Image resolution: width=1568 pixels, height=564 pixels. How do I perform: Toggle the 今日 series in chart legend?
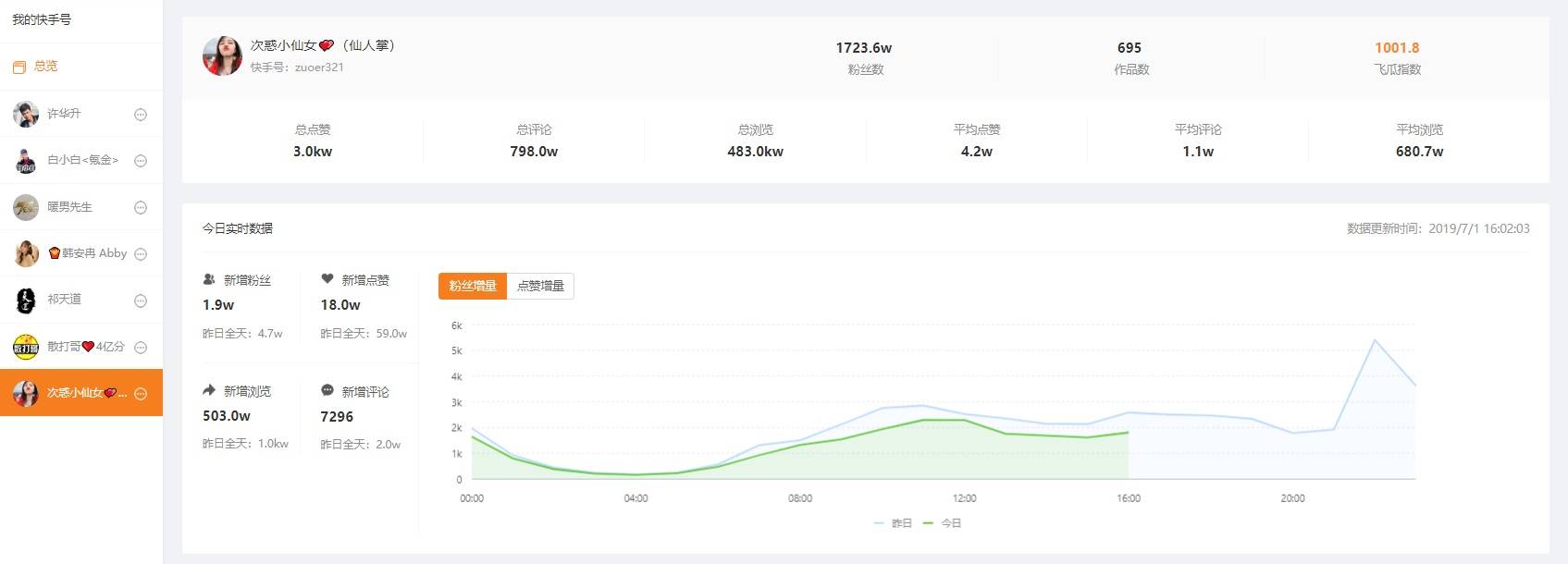click(943, 523)
